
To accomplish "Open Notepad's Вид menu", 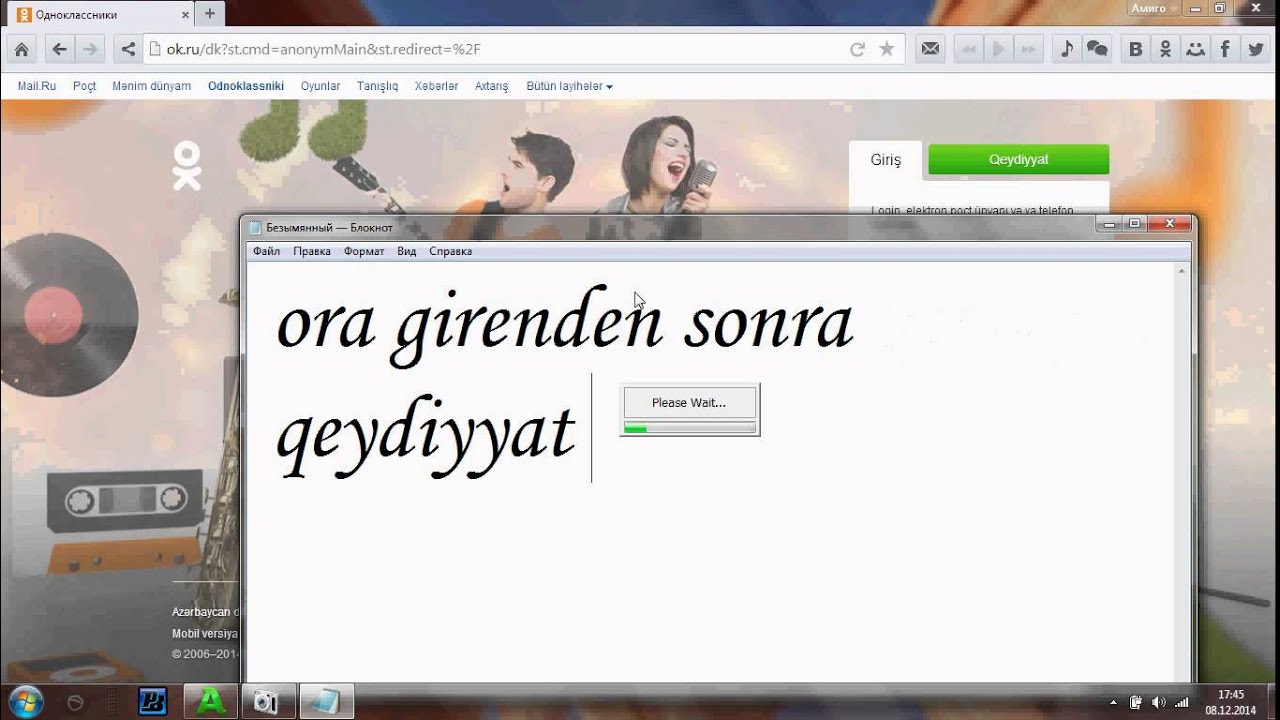I will click(406, 251).
